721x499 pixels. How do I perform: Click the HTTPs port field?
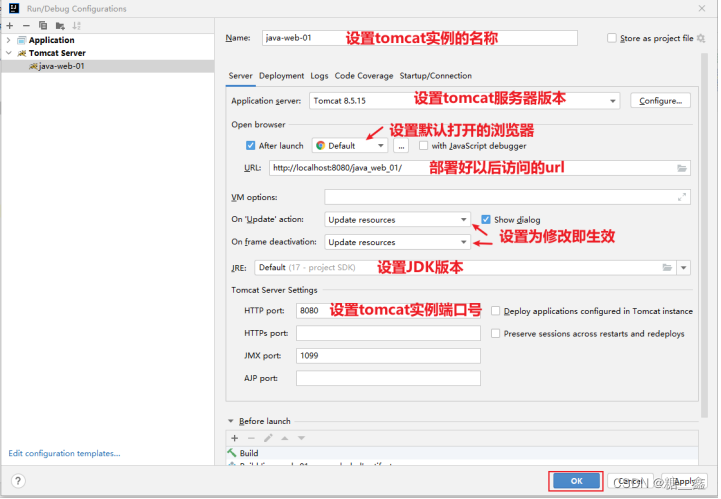388,333
